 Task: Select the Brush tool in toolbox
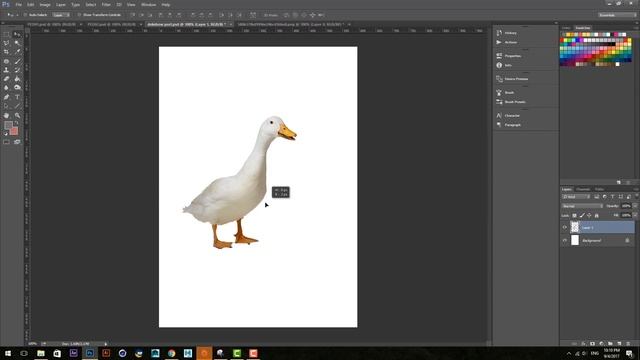(17, 61)
